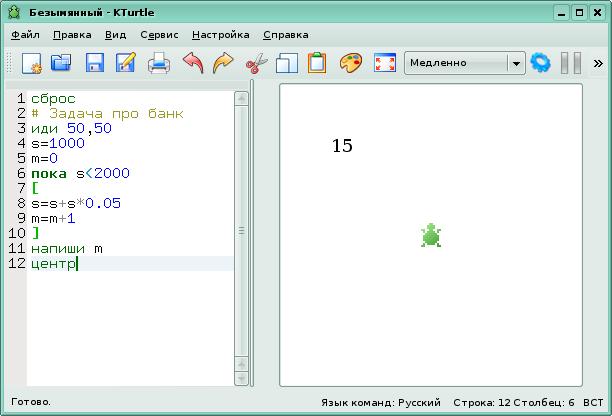Save the script with the floppy icon
The height and width of the screenshot is (416, 612).
tap(94, 63)
